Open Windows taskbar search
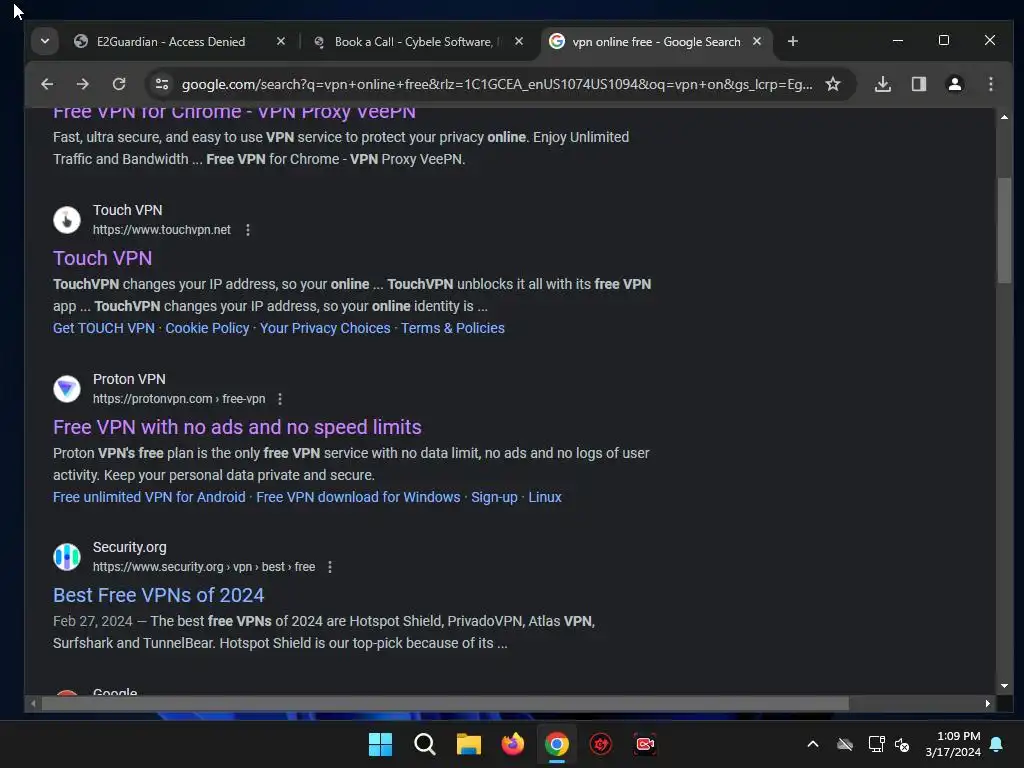This screenshot has width=1024, height=768. (424, 744)
